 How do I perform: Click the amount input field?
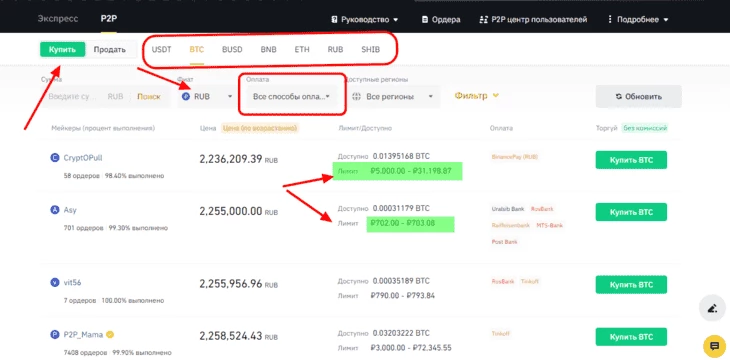click(x=73, y=97)
